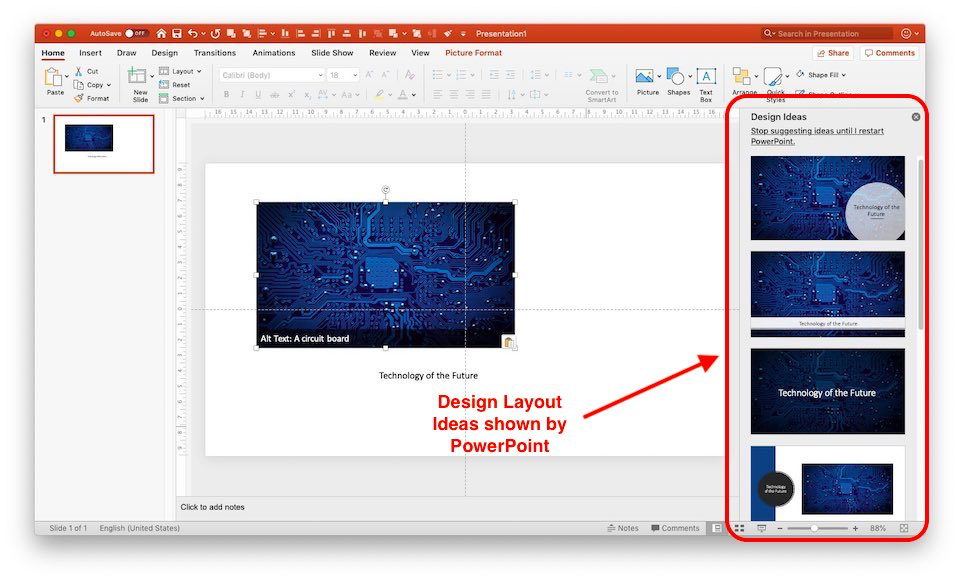The width and height of the screenshot is (960, 581).
Task: Choose design idea with full-image centered title
Action: point(827,391)
